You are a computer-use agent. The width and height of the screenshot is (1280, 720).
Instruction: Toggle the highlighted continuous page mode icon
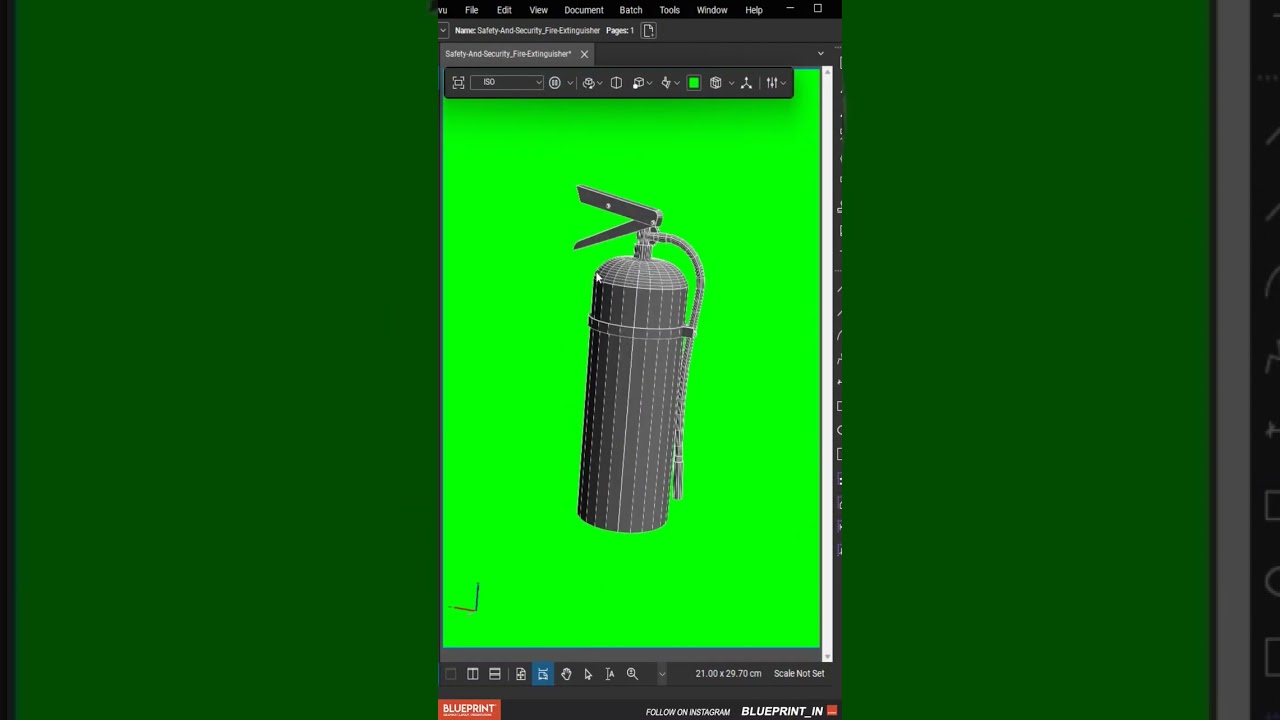coord(543,674)
